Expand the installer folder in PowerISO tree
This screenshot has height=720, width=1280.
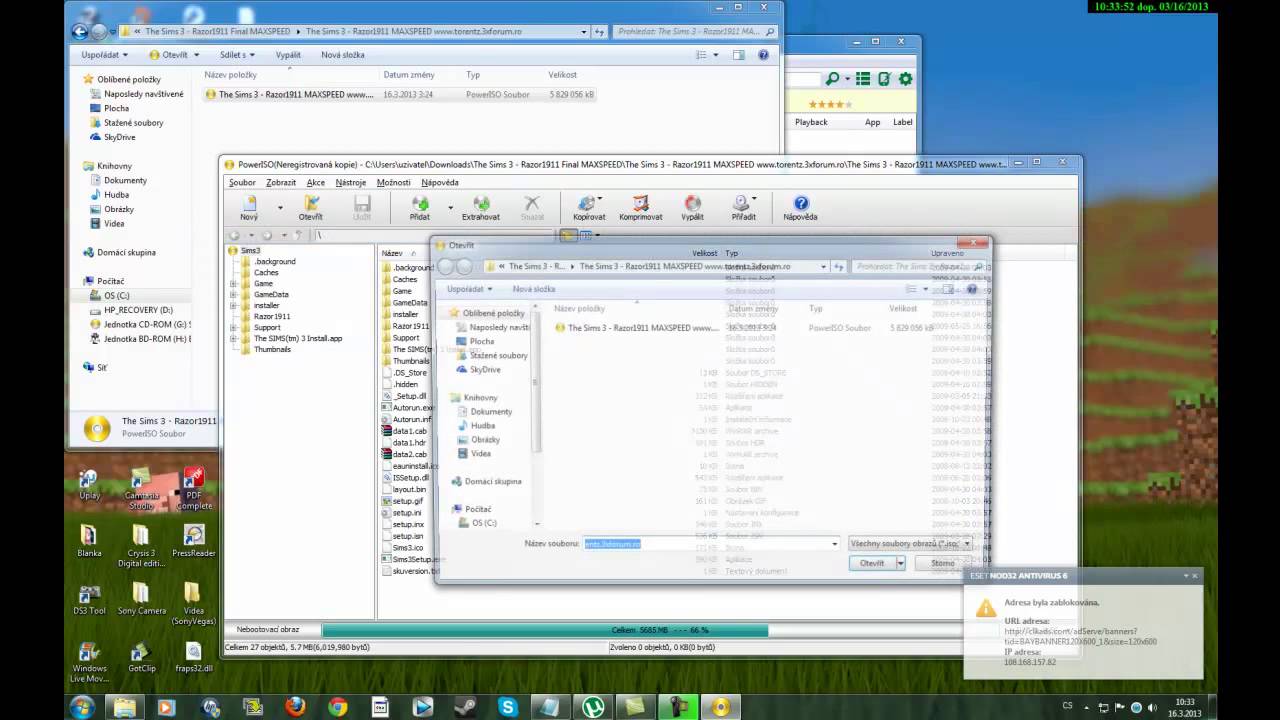coord(233,305)
